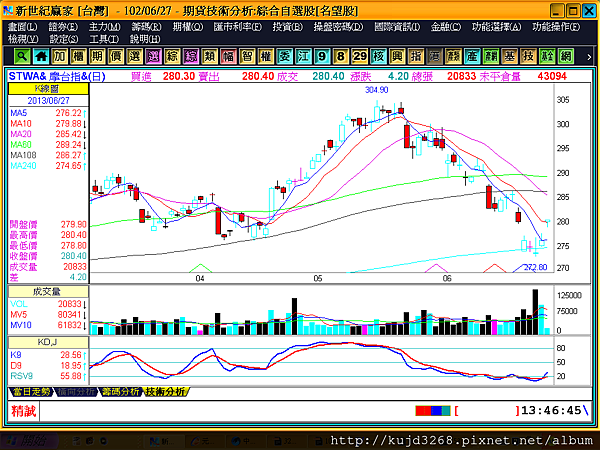Click the green magnifier search icon
This screenshot has height=450, width=600.
coord(22,57)
